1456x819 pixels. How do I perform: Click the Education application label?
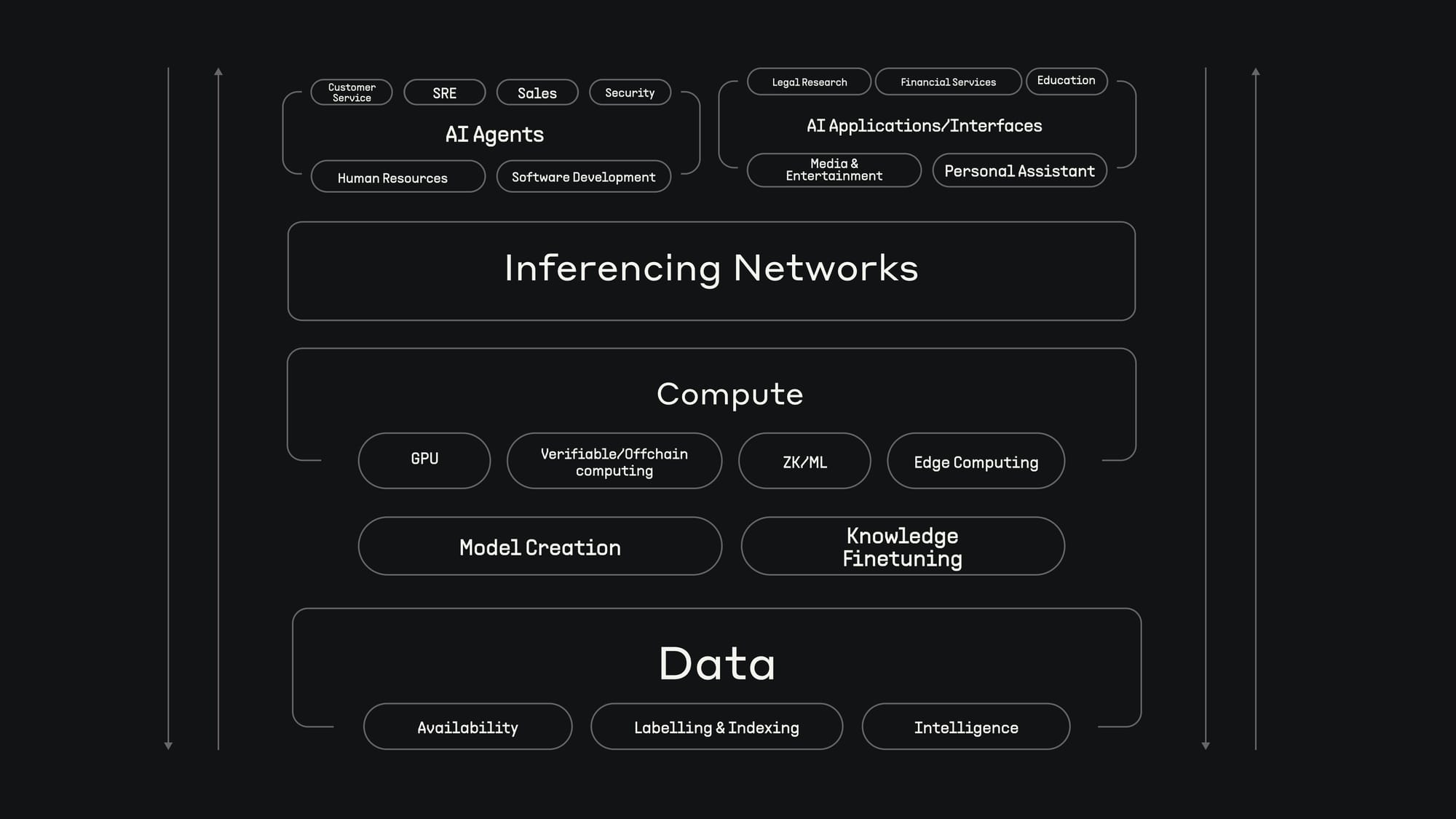(1066, 80)
